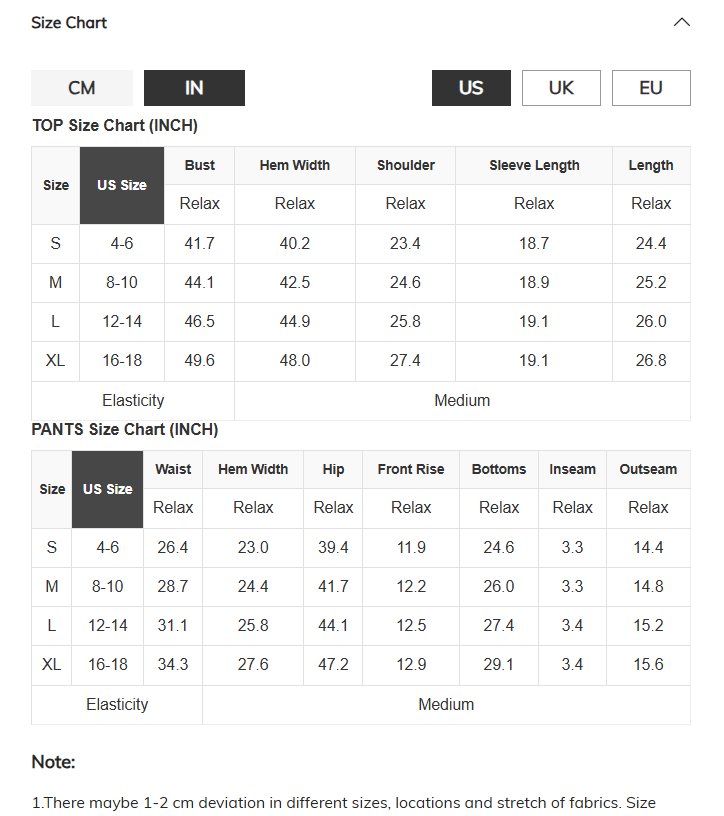Select the Bust column header
724x816 pixels.
pos(199,165)
